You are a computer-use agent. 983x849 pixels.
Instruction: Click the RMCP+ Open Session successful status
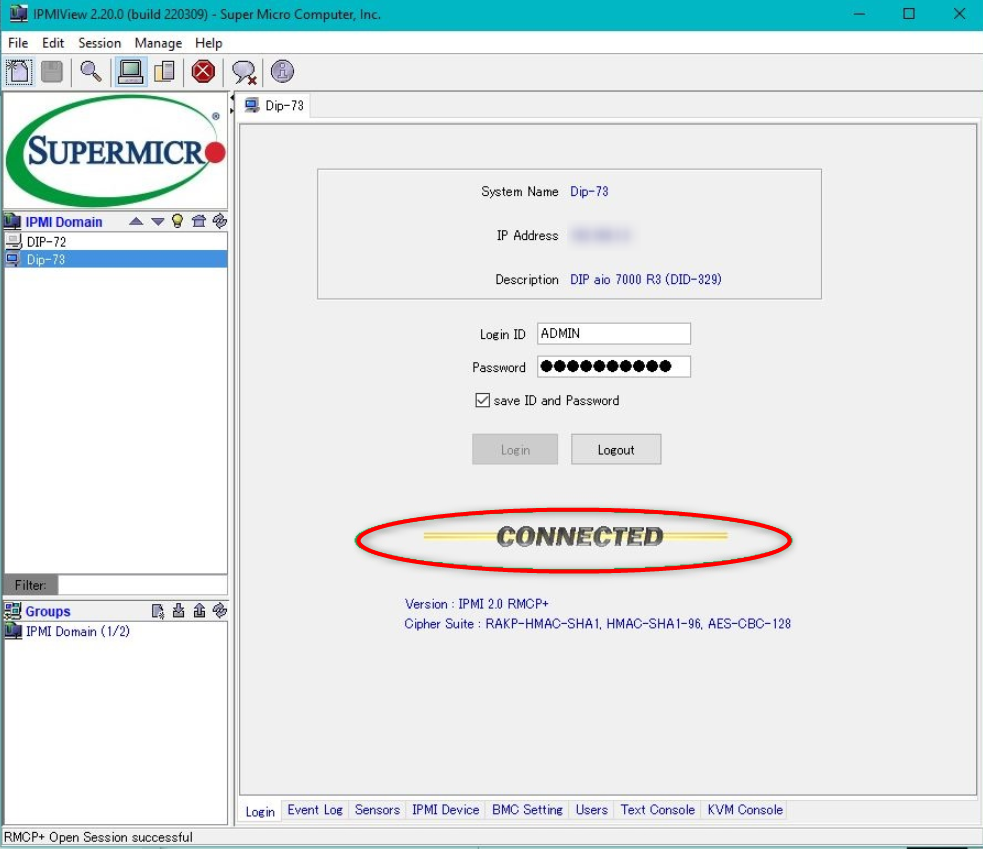98,837
